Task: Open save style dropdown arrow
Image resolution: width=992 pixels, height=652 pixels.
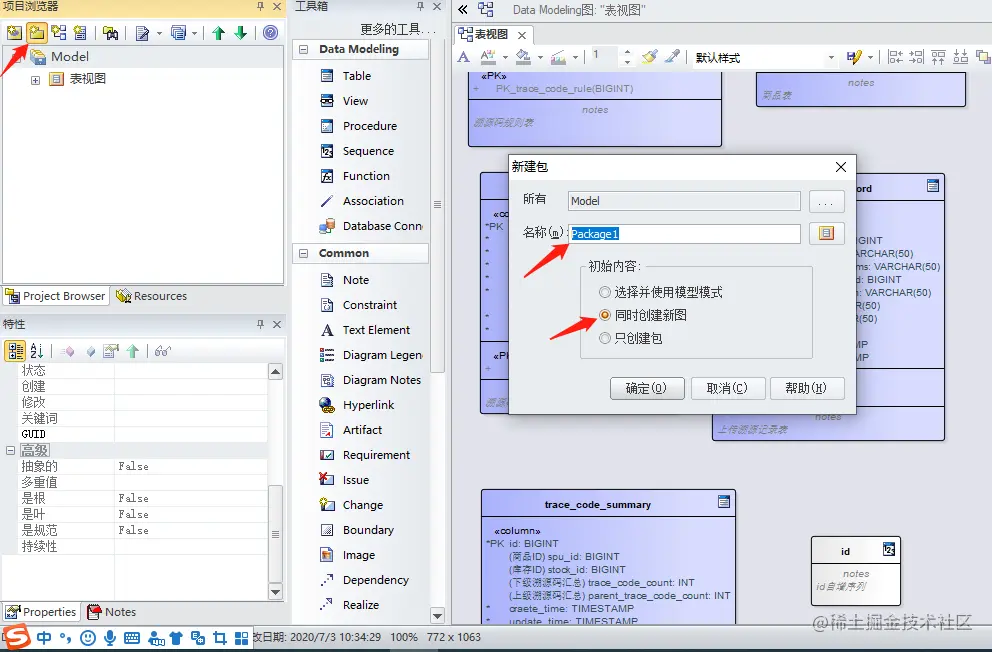Action: pyautogui.click(x=871, y=58)
